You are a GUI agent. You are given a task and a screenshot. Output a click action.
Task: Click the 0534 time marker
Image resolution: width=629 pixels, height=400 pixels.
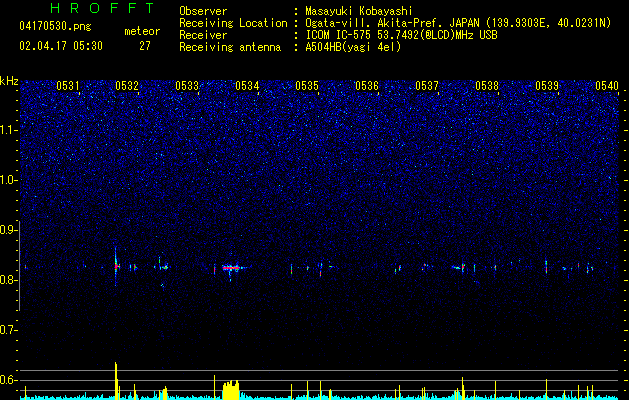pos(247,85)
